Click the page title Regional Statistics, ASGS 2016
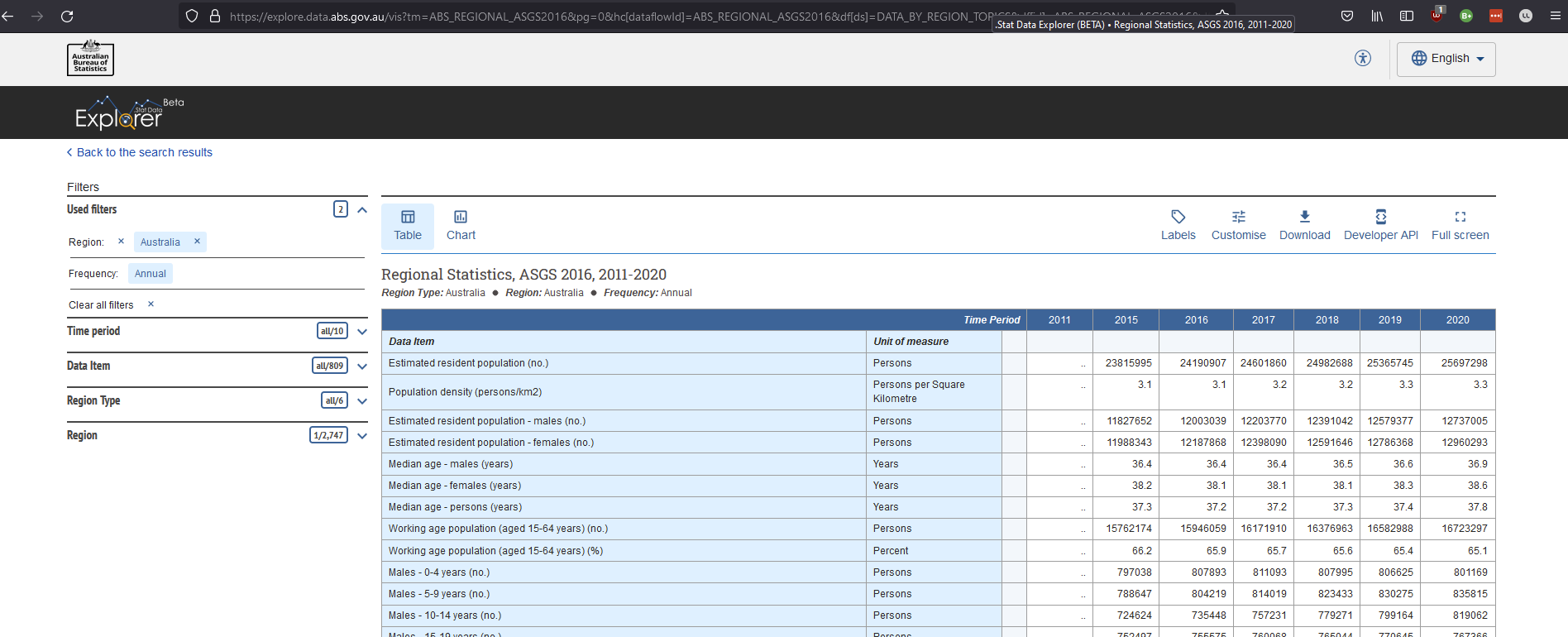1568x637 pixels. 523,275
